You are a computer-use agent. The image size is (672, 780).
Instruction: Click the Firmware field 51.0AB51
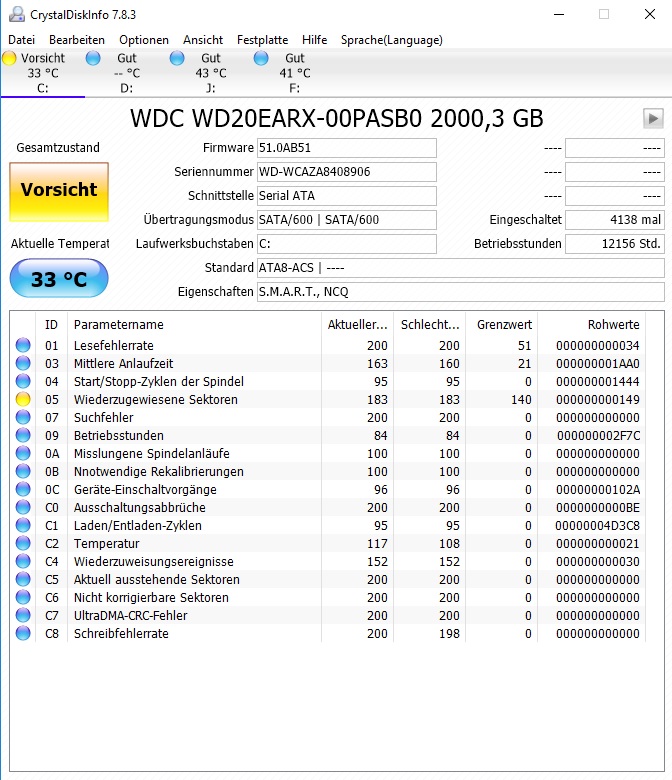point(347,148)
